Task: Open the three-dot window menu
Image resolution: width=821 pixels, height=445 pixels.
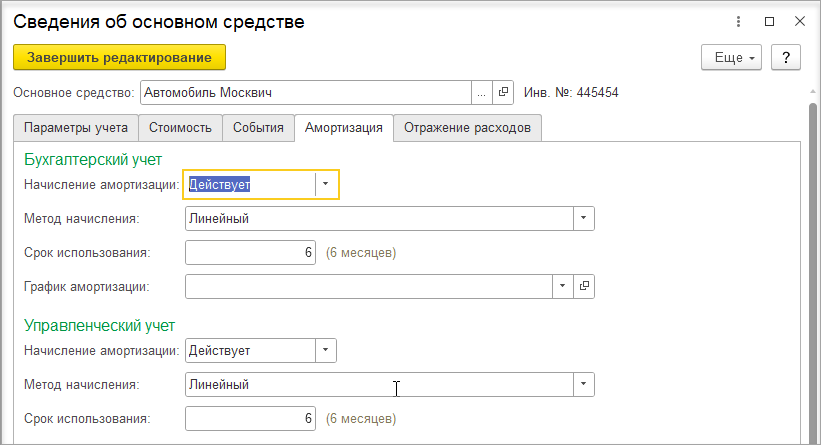Action: [738, 21]
